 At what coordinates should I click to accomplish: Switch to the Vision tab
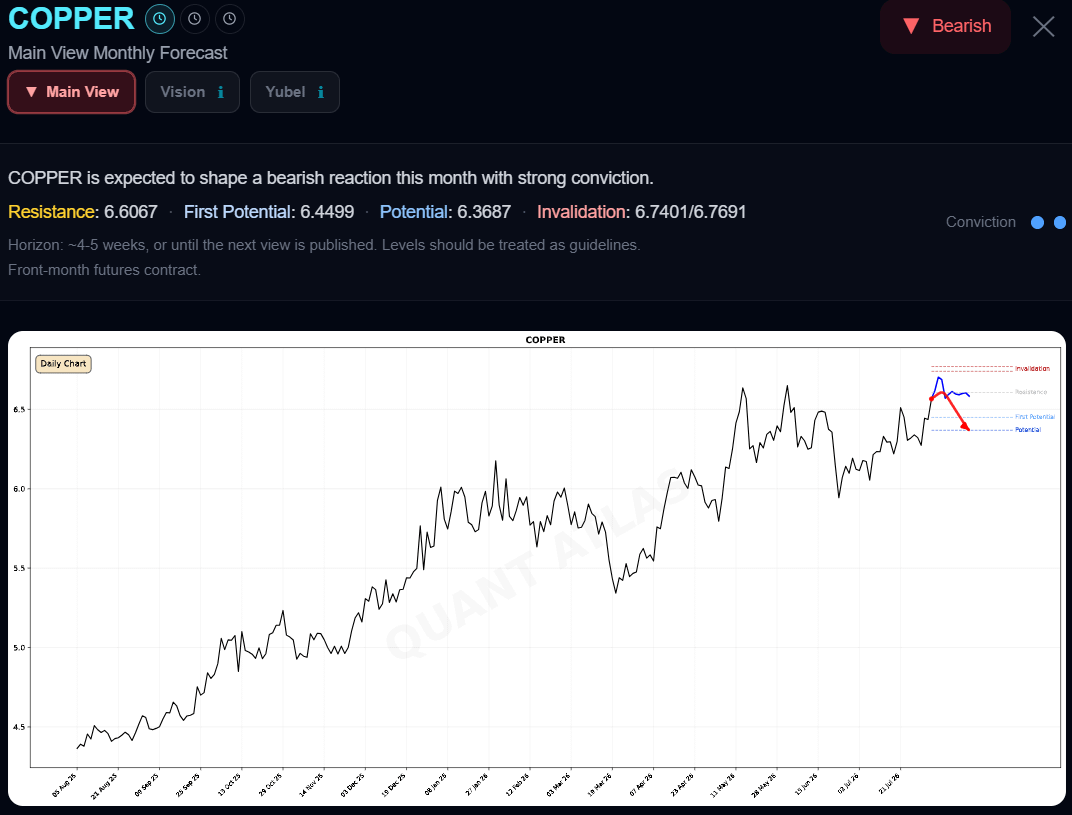point(192,92)
